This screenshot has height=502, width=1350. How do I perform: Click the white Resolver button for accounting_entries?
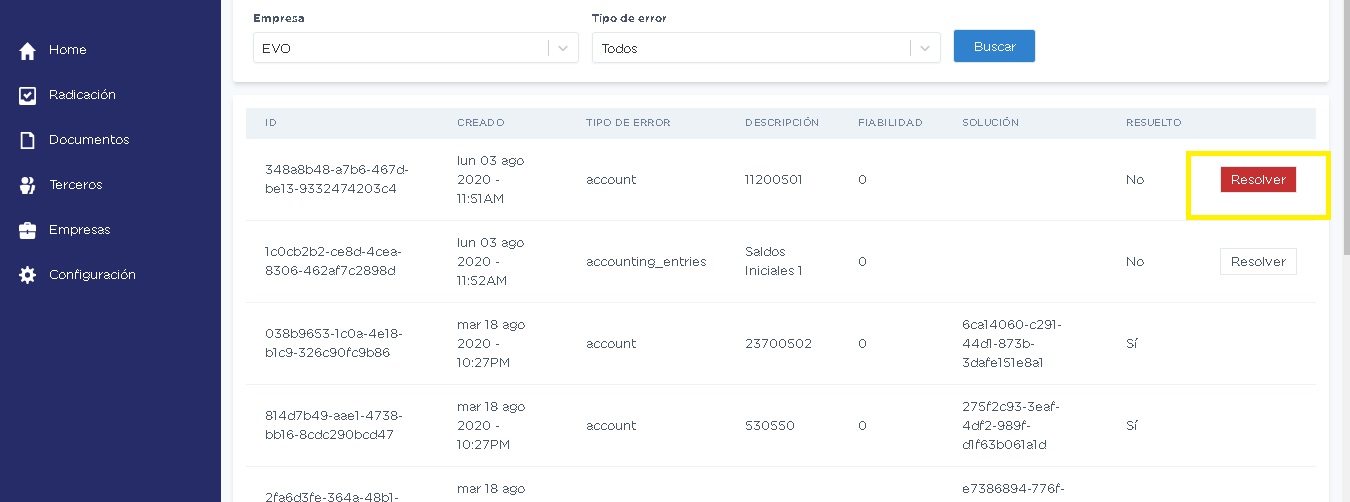click(1258, 261)
